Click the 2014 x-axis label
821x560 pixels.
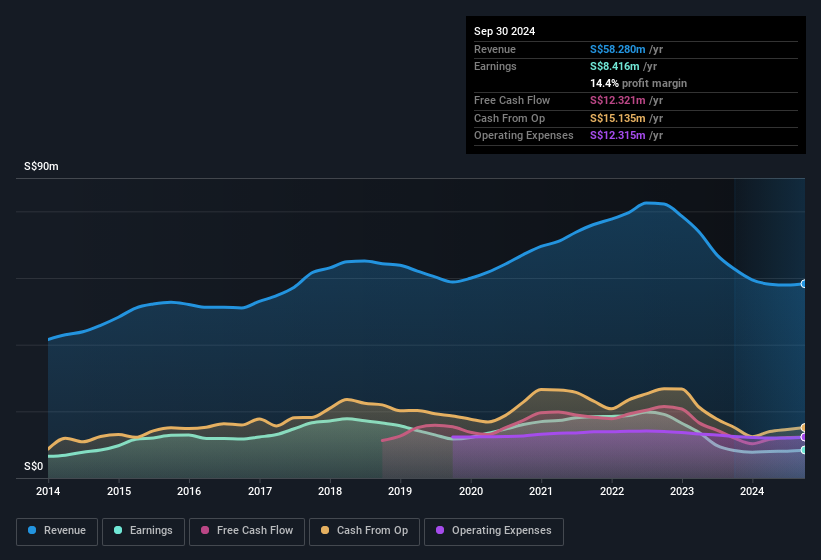[x=48, y=491]
